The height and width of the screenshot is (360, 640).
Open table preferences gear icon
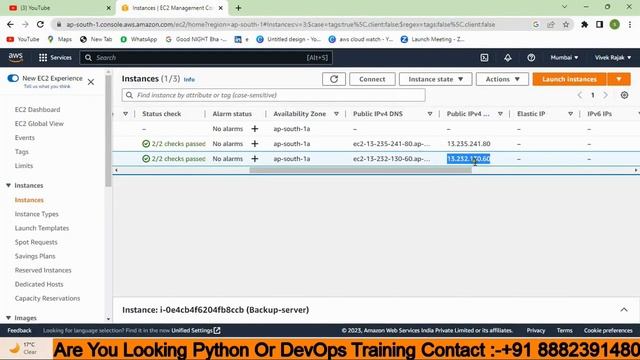[x=624, y=95]
